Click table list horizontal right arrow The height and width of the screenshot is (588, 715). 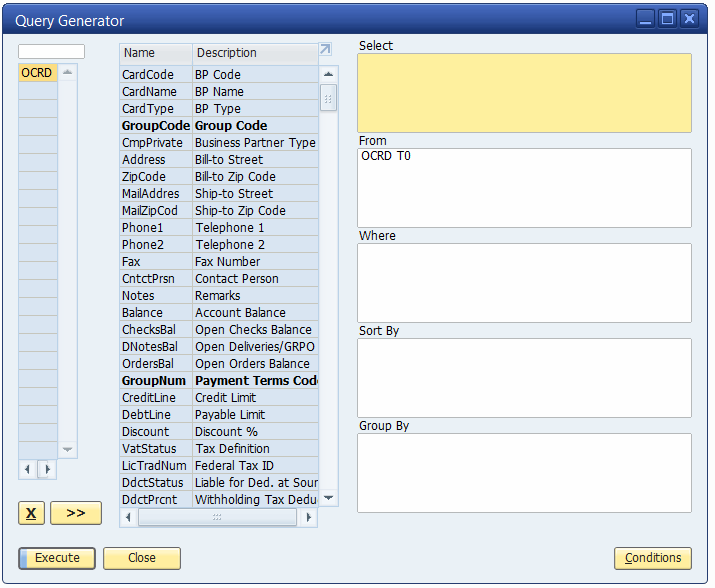pos(47,469)
